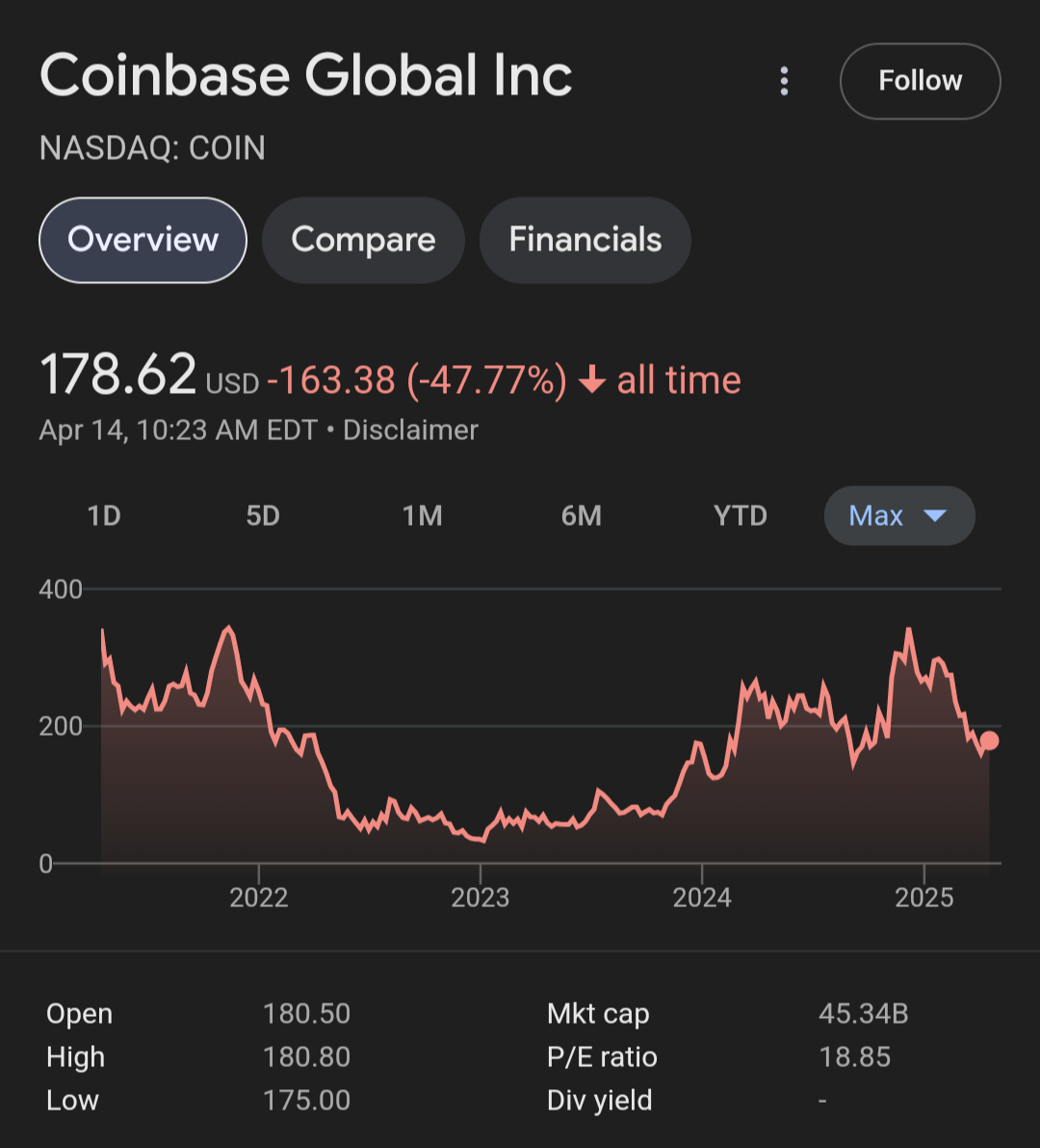The image size is (1040, 1148).
Task: Click the dropdown arrow beside Max
Action: 934,516
